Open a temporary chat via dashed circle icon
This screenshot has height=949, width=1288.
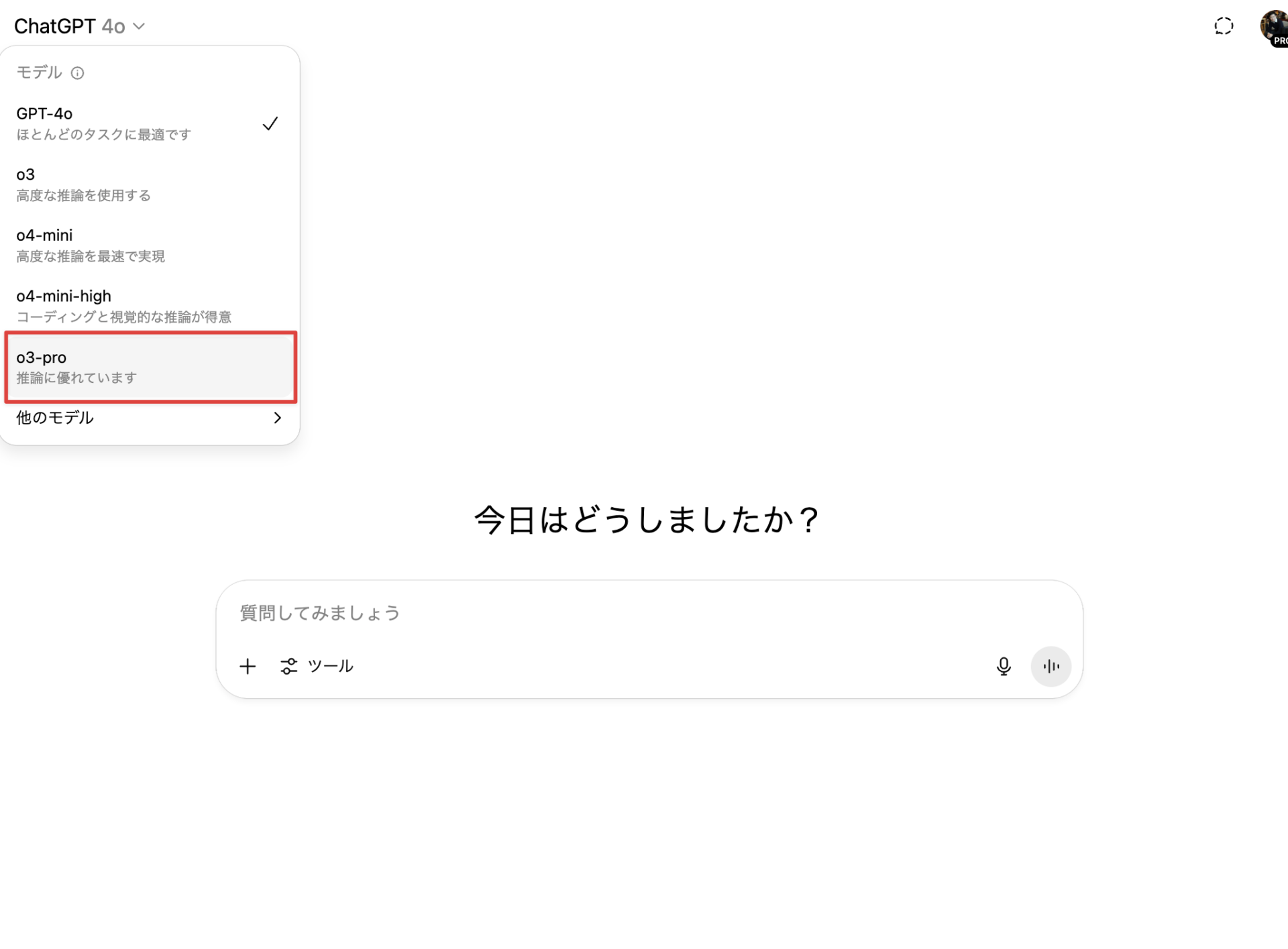(x=1223, y=25)
